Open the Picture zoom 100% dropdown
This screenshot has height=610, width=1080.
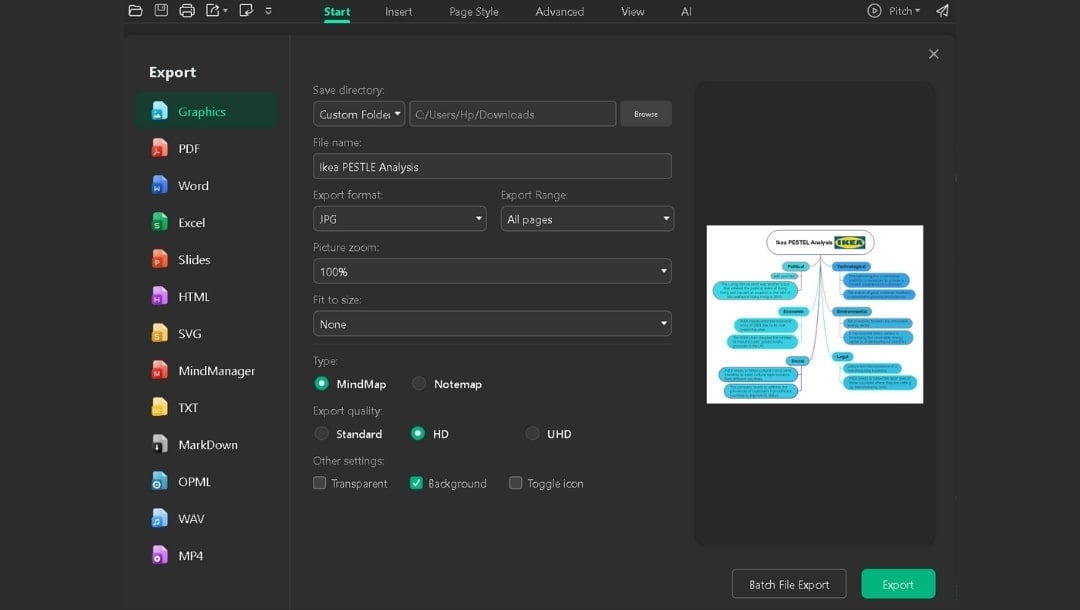click(492, 271)
